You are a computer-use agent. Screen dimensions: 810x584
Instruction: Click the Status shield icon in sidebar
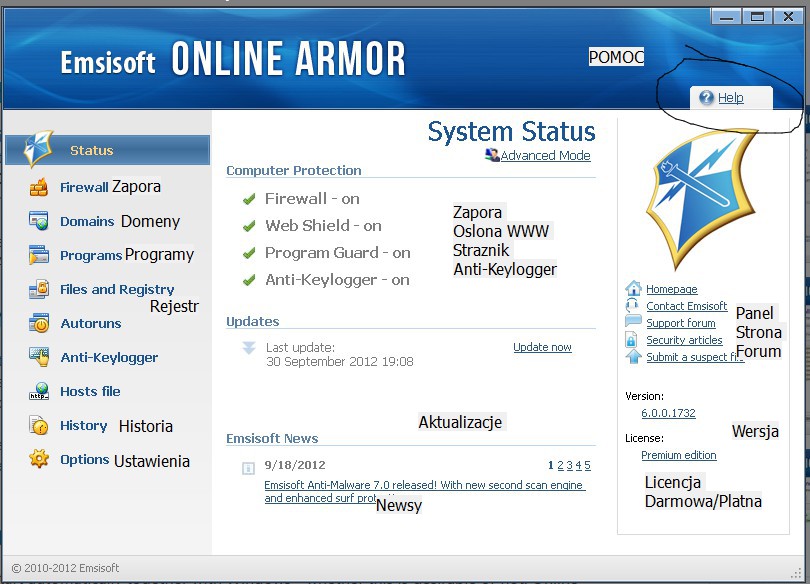(38, 148)
